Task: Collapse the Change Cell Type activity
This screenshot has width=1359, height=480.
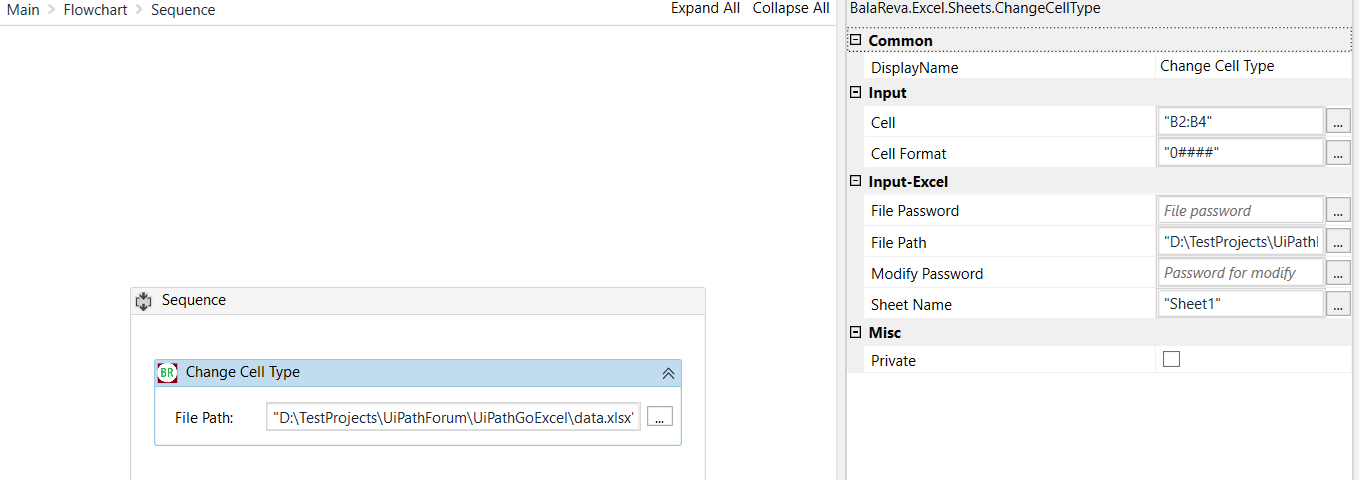Action: tap(669, 373)
